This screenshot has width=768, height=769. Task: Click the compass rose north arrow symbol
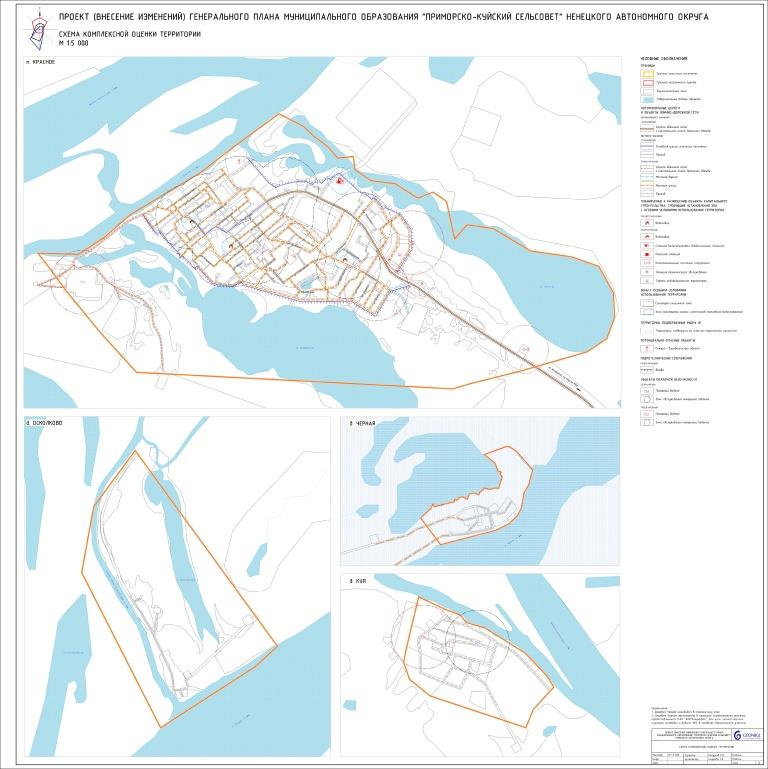pyautogui.click(x=38, y=30)
